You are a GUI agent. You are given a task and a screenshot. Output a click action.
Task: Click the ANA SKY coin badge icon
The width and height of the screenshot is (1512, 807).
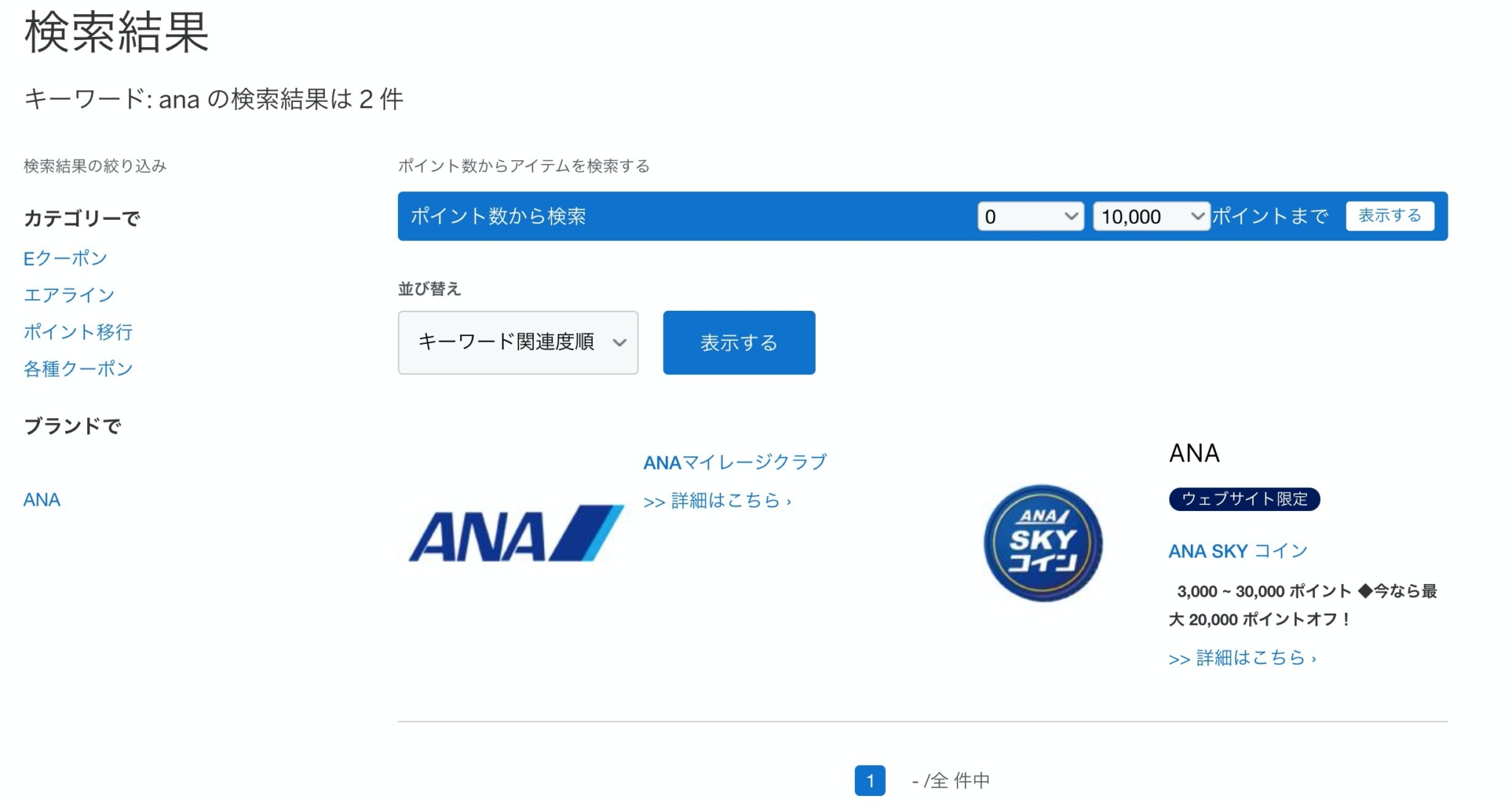click(1042, 543)
